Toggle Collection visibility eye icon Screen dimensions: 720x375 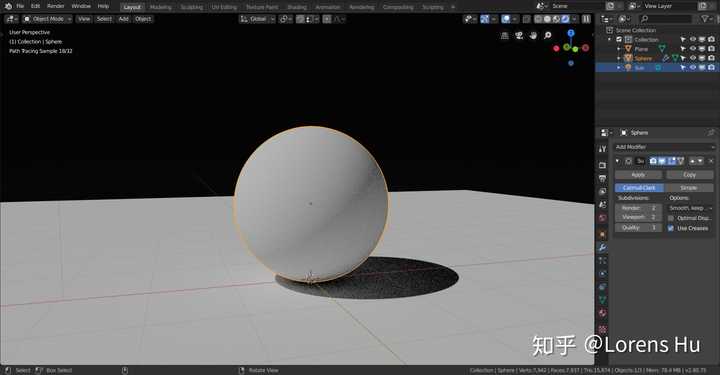tap(692, 39)
